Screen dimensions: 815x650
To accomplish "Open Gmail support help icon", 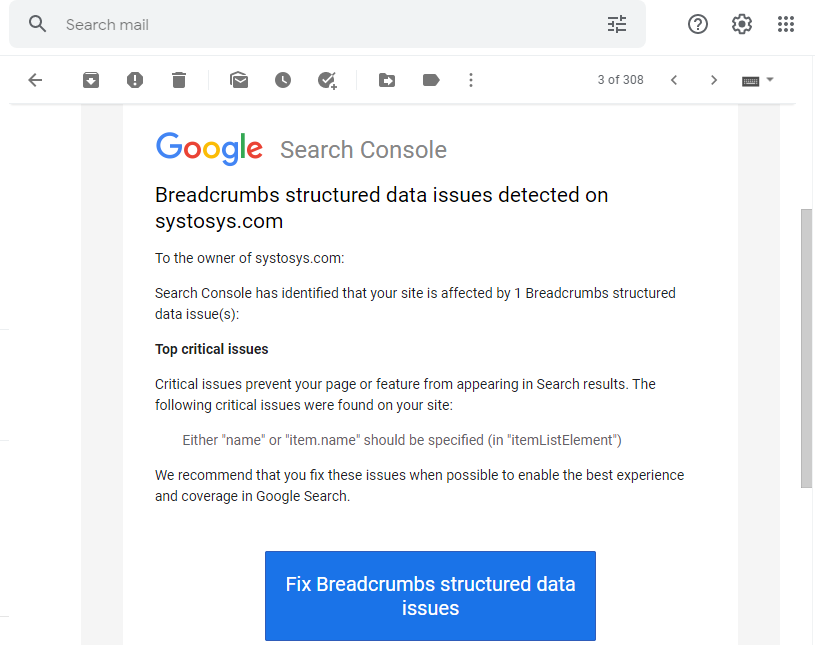I will [698, 24].
